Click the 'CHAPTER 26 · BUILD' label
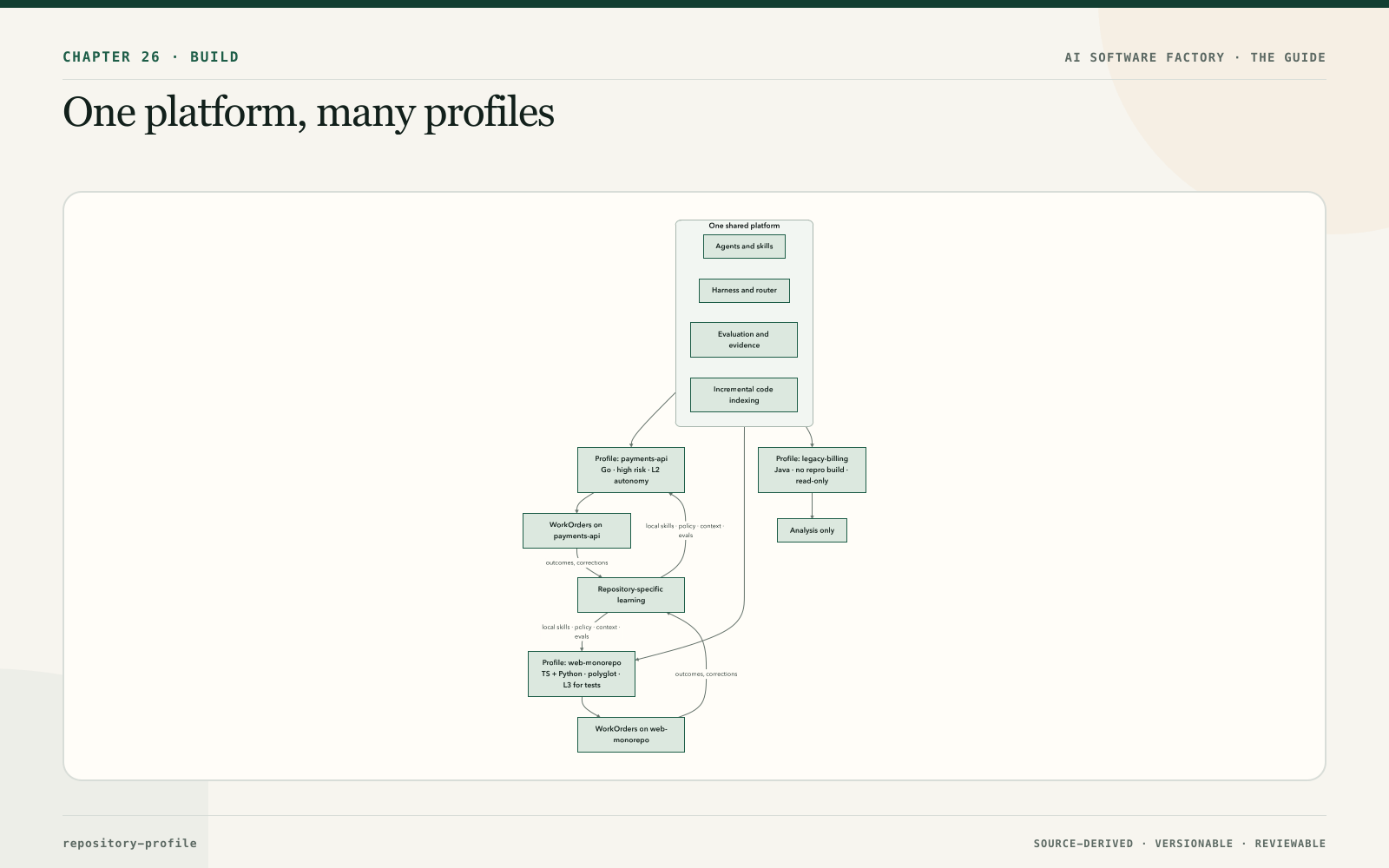The image size is (1389, 868). point(151,57)
